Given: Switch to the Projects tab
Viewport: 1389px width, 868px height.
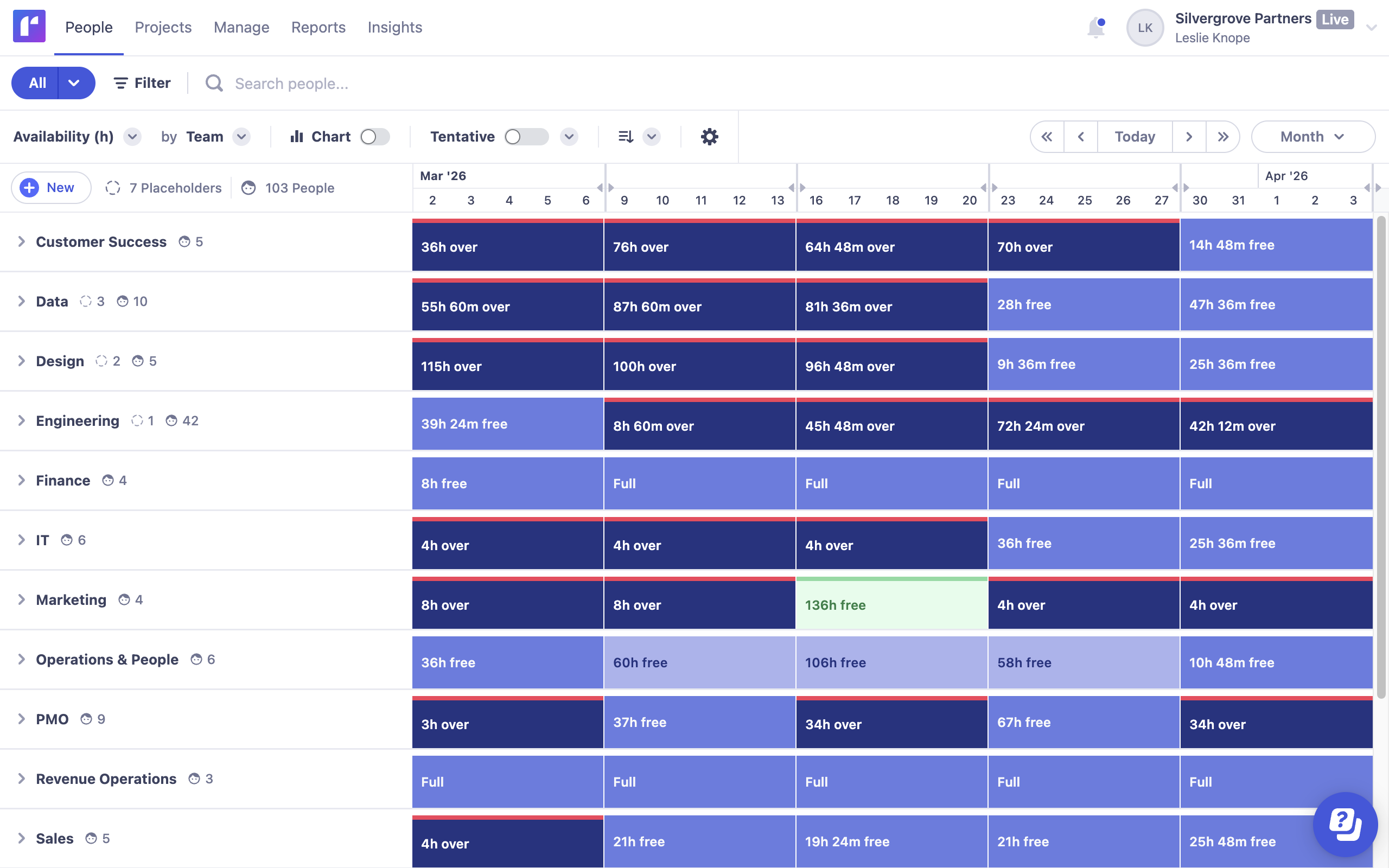Looking at the screenshot, I should point(163,27).
